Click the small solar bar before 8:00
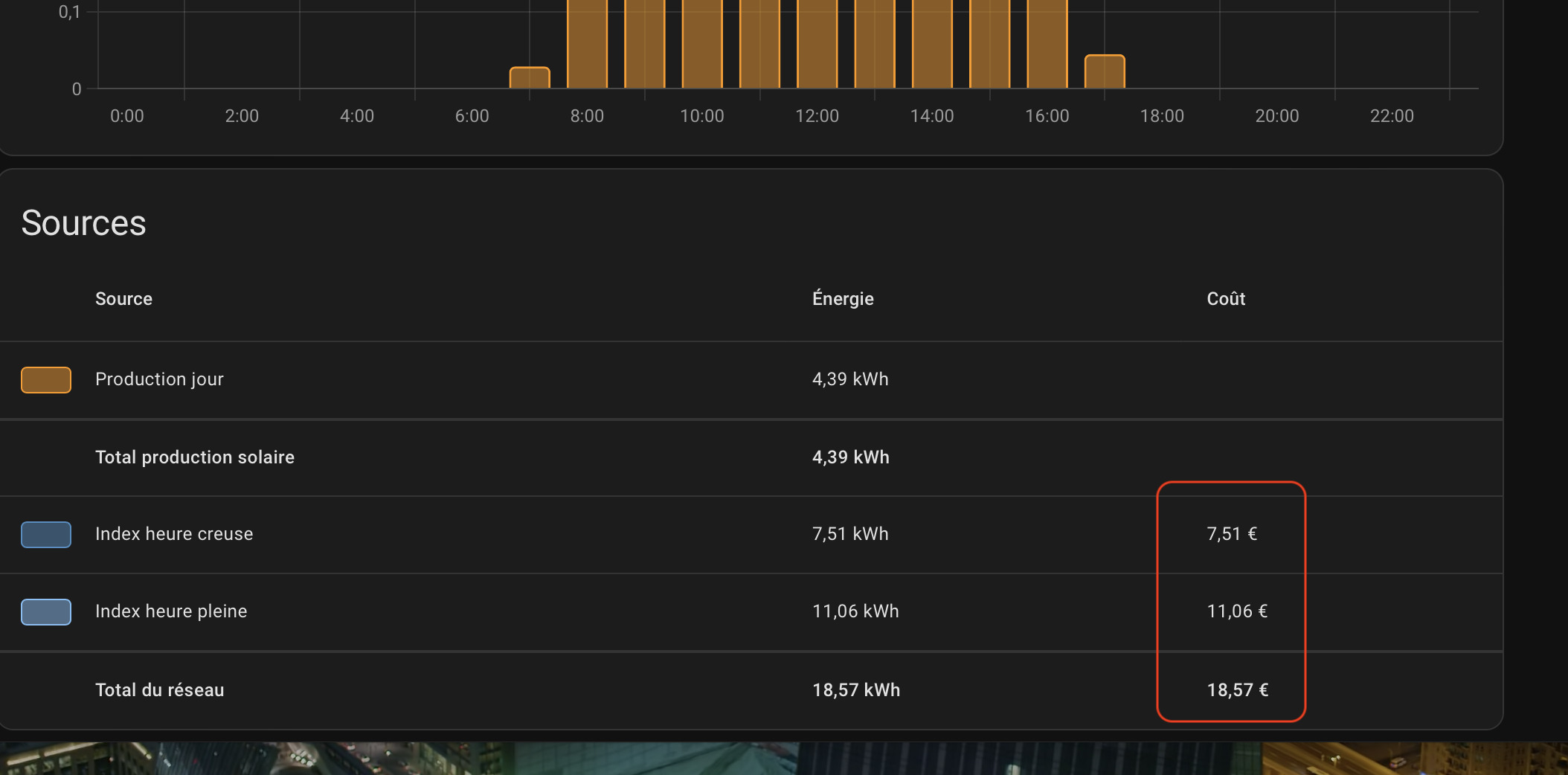 click(530, 78)
